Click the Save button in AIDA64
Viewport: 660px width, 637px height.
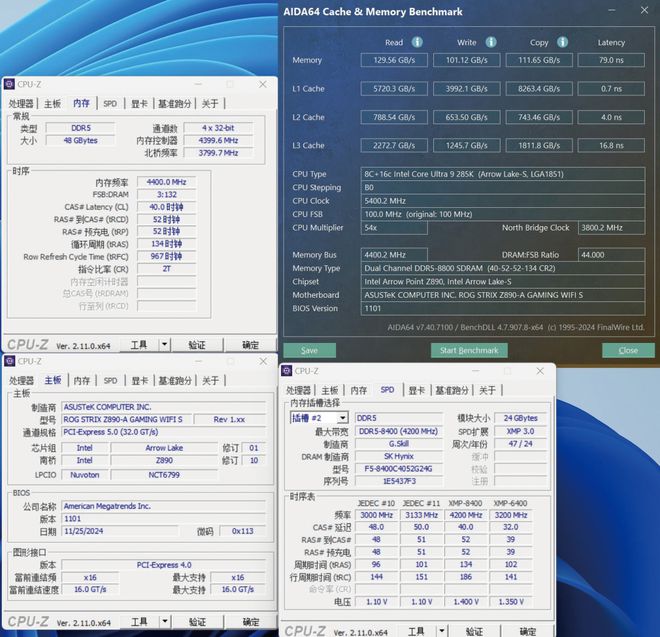[x=309, y=350]
